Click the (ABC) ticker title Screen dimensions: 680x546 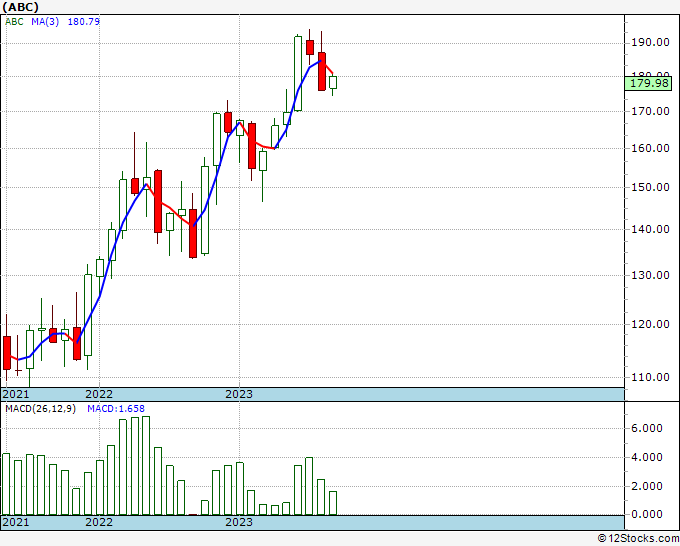[20, 7]
